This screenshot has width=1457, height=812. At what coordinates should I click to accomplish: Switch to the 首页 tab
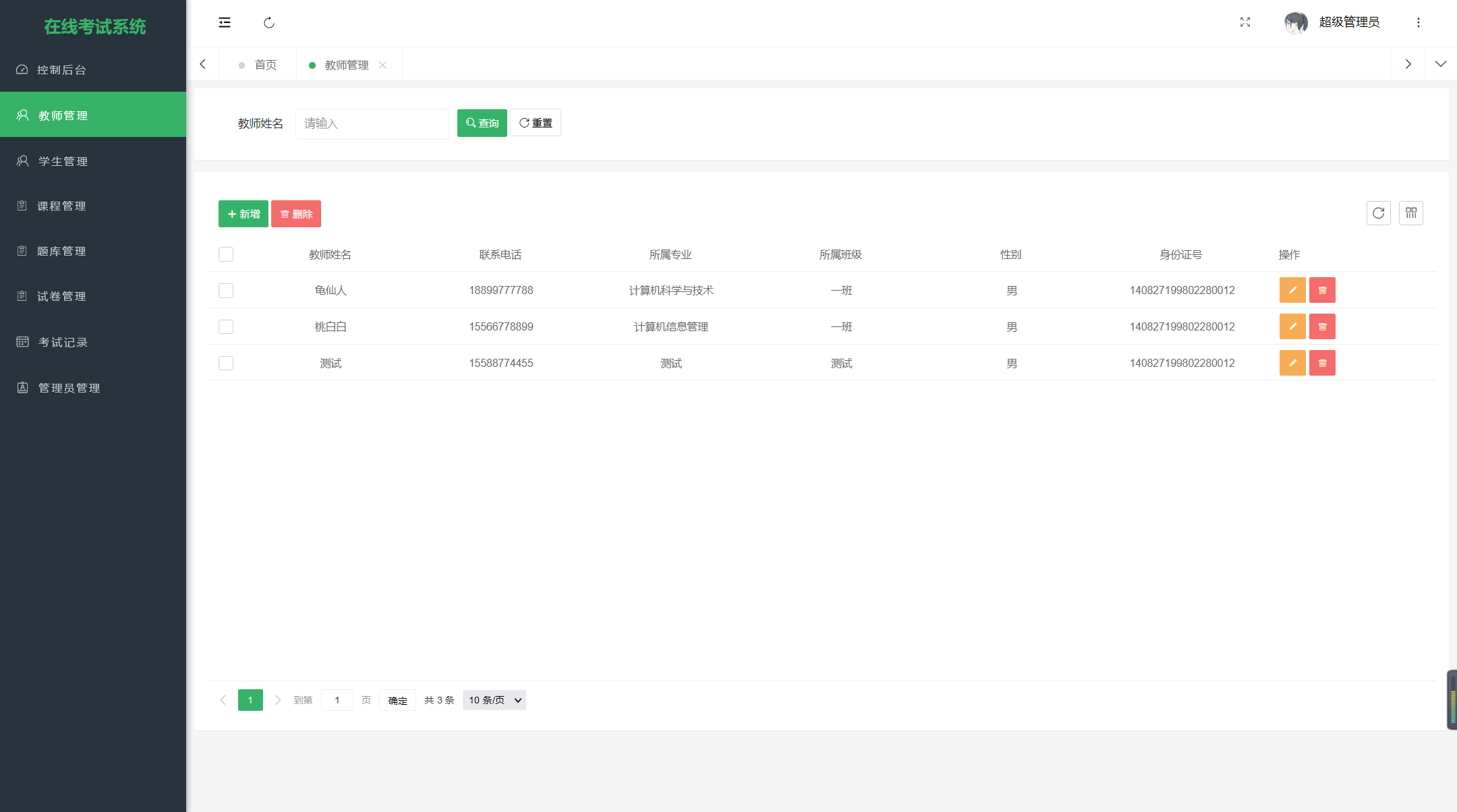coord(264,64)
